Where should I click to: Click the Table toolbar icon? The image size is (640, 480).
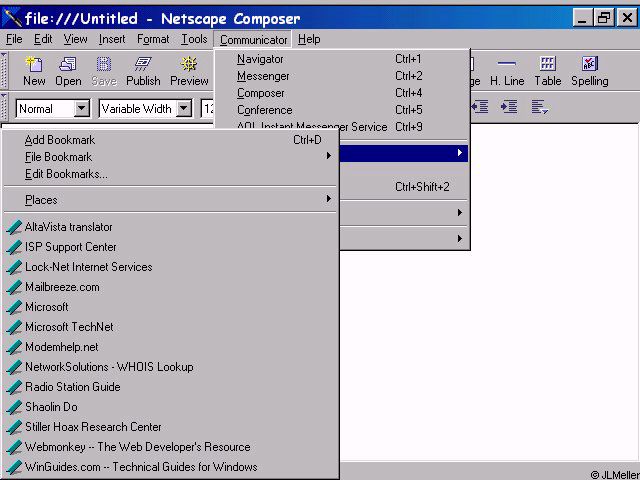(548, 64)
